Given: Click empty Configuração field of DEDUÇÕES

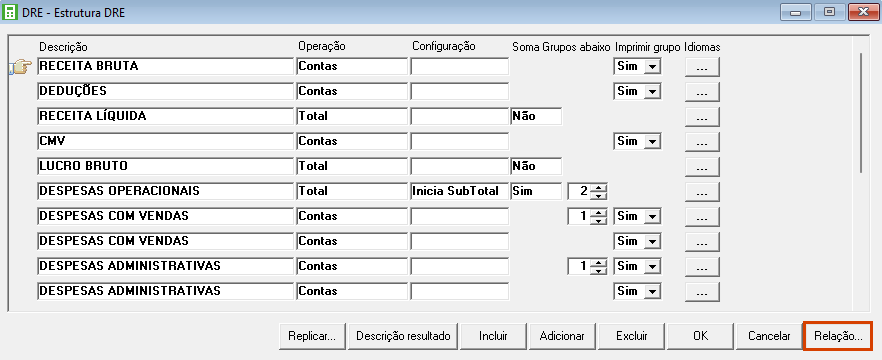Looking at the screenshot, I should click(x=460, y=91).
